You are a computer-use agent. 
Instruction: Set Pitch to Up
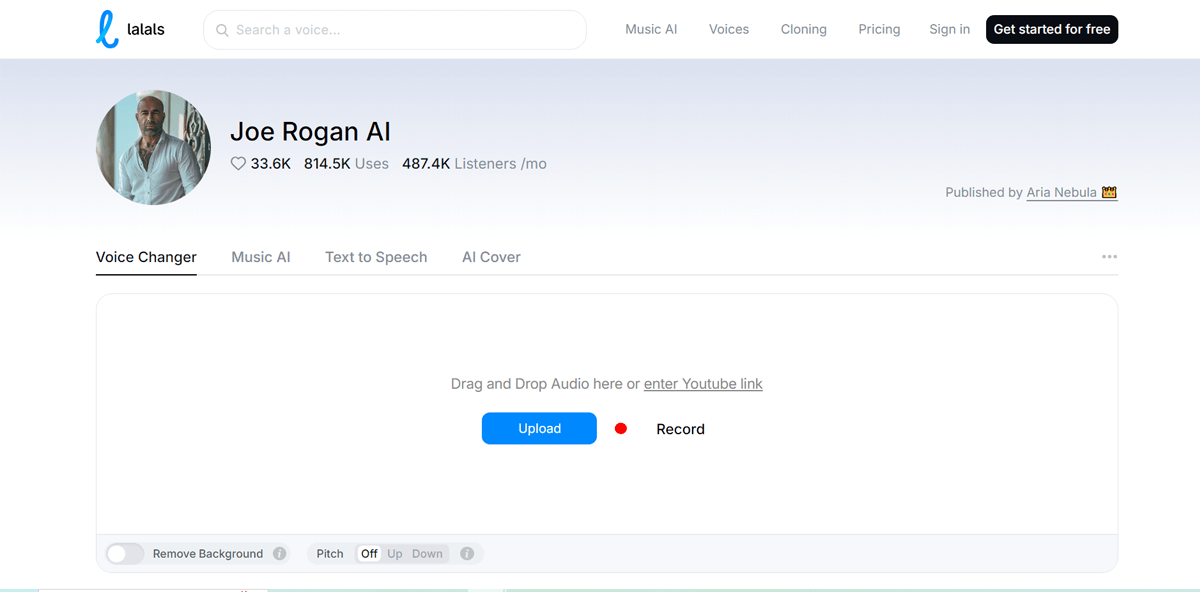coord(395,554)
